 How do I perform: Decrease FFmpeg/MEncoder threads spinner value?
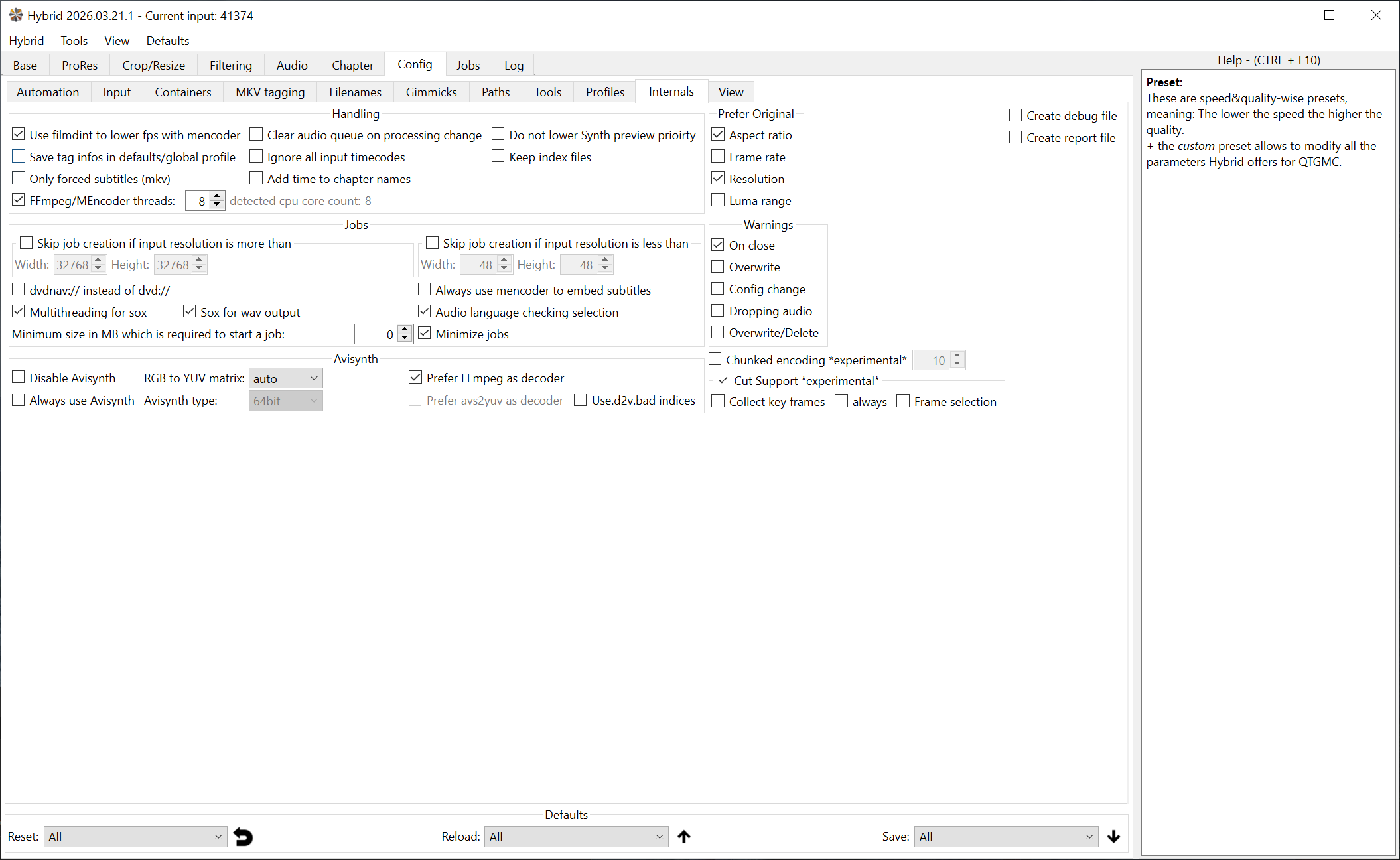[x=217, y=205]
